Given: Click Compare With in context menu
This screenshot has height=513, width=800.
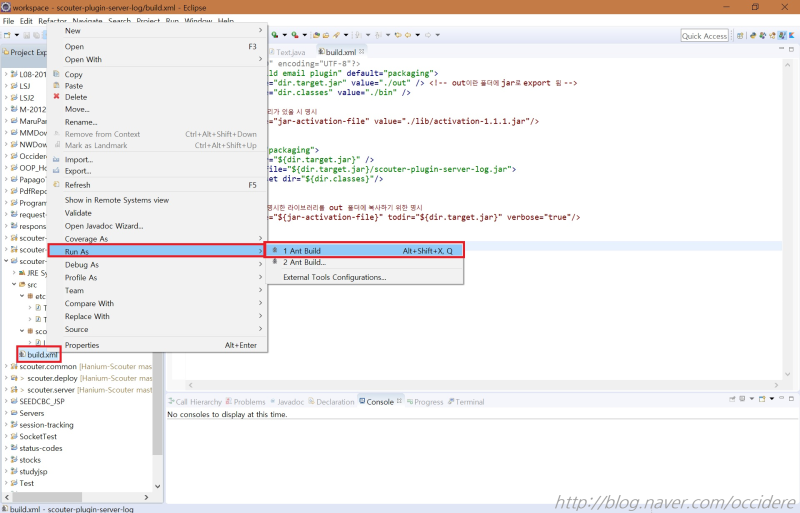Looking at the screenshot, I should tap(157, 303).
